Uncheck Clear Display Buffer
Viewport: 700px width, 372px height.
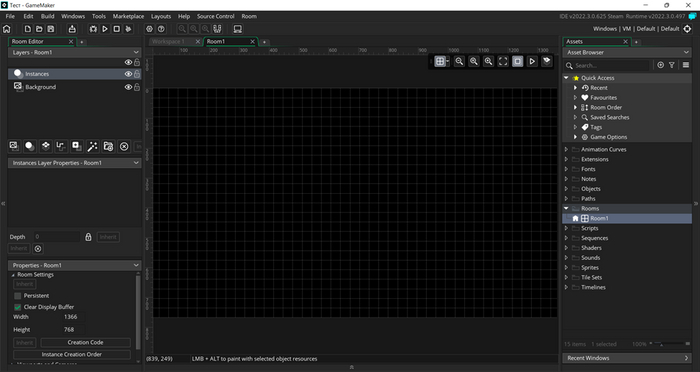coord(18,307)
